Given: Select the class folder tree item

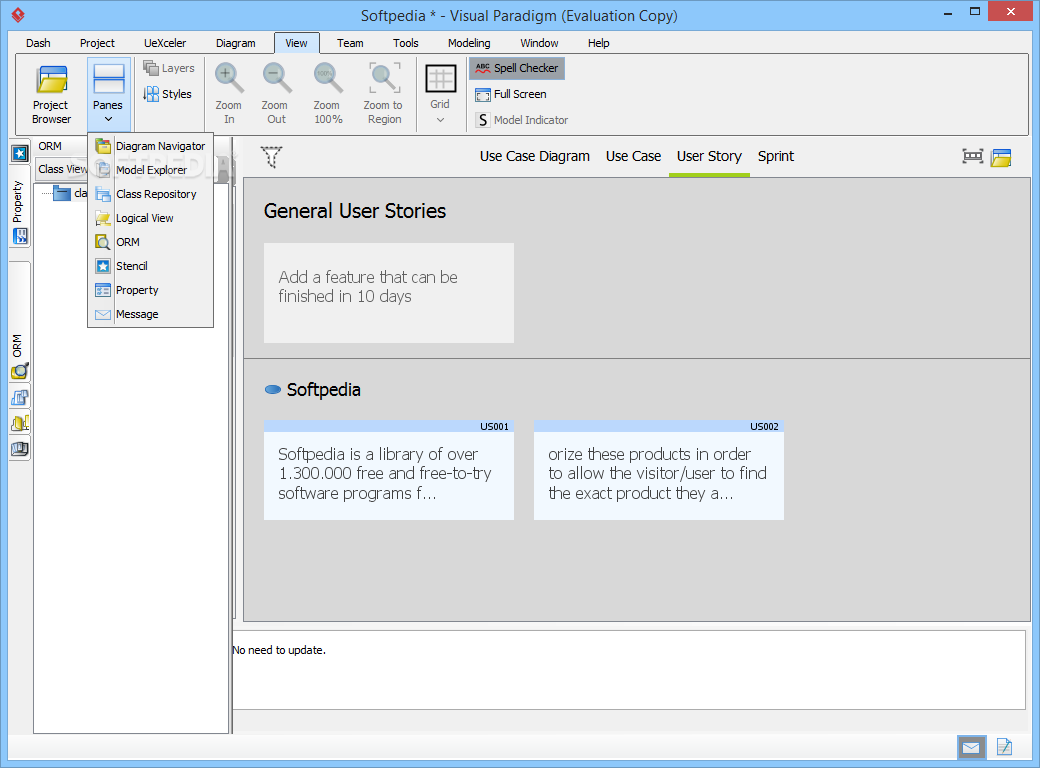Looking at the screenshot, I should 70,193.
